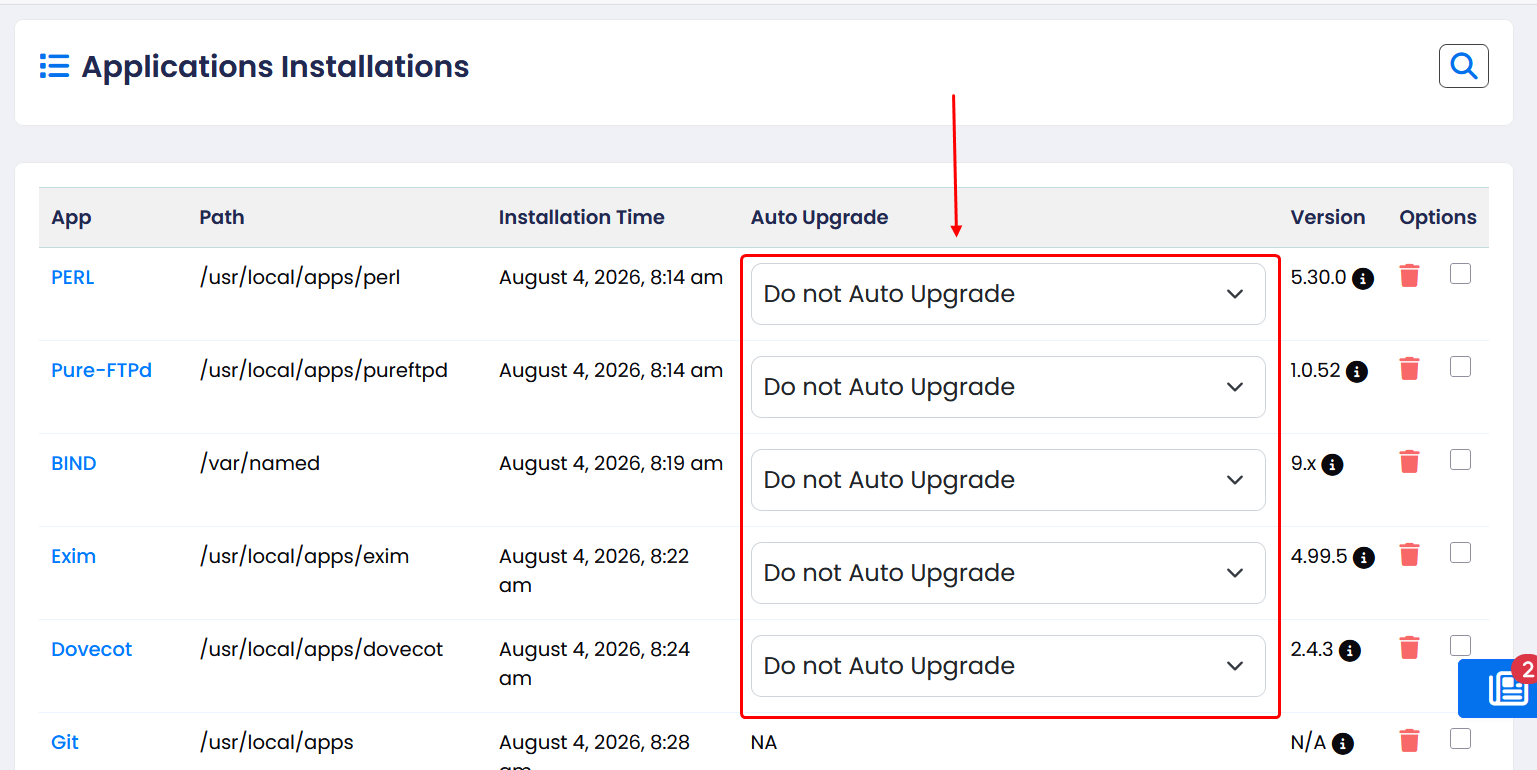Show Dovecot version info icon details

[1350, 651]
